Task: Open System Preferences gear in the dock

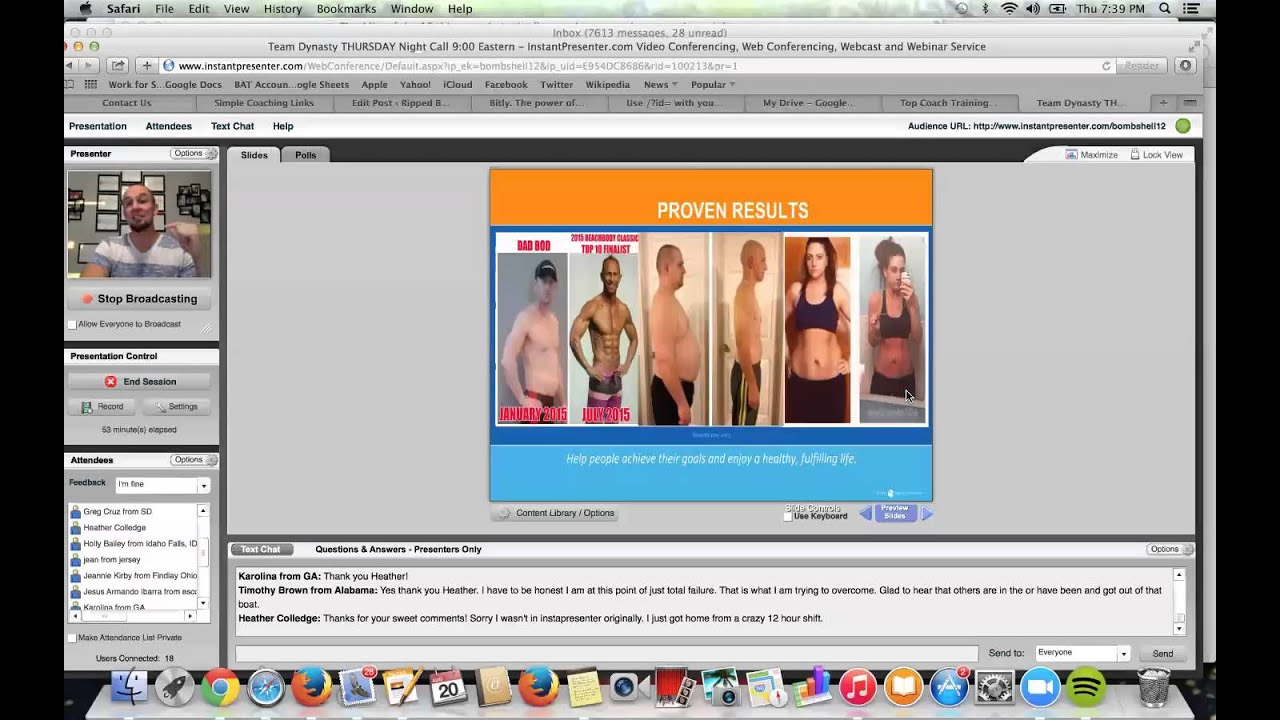Action: coord(995,688)
